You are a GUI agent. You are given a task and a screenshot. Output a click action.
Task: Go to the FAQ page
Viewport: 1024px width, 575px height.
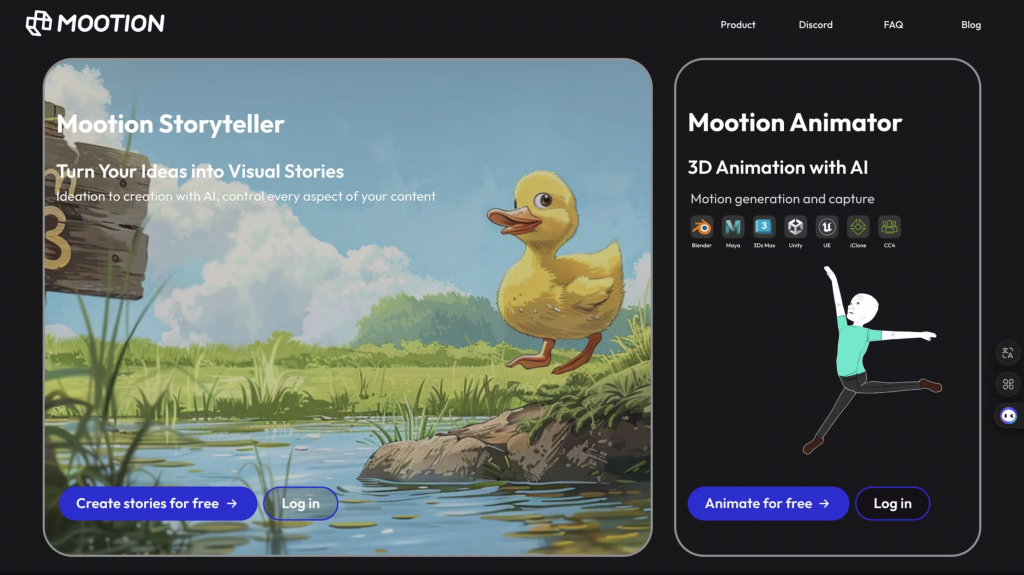click(x=893, y=25)
